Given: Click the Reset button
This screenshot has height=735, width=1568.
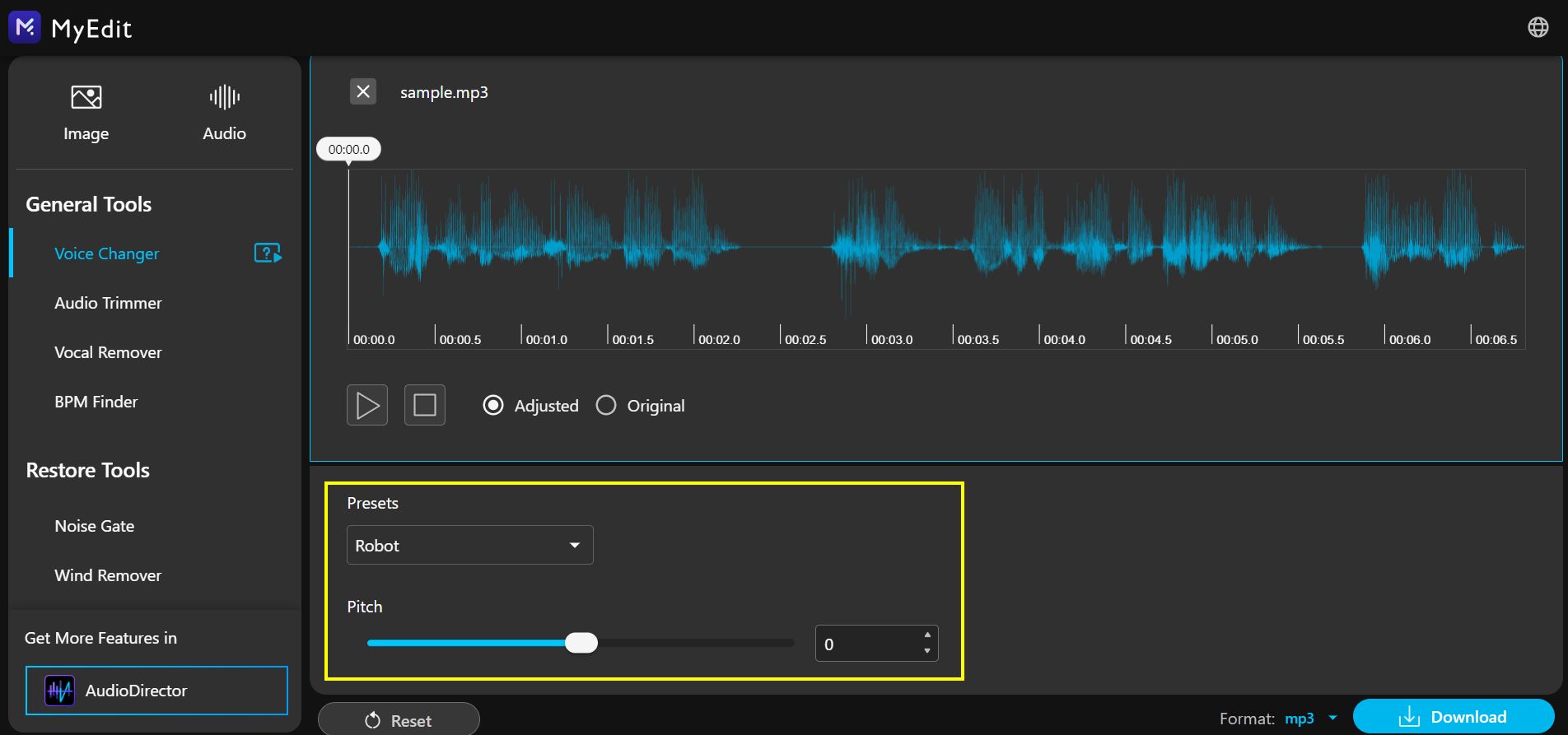Looking at the screenshot, I should 399,720.
